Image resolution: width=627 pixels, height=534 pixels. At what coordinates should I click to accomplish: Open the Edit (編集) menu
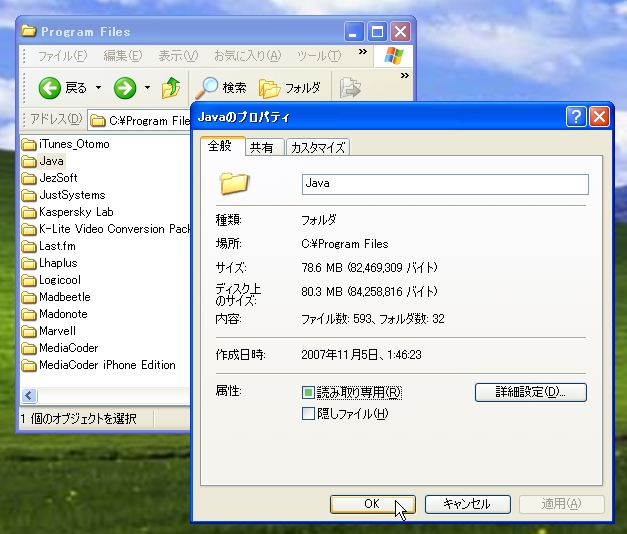pyautogui.click(x=123, y=56)
